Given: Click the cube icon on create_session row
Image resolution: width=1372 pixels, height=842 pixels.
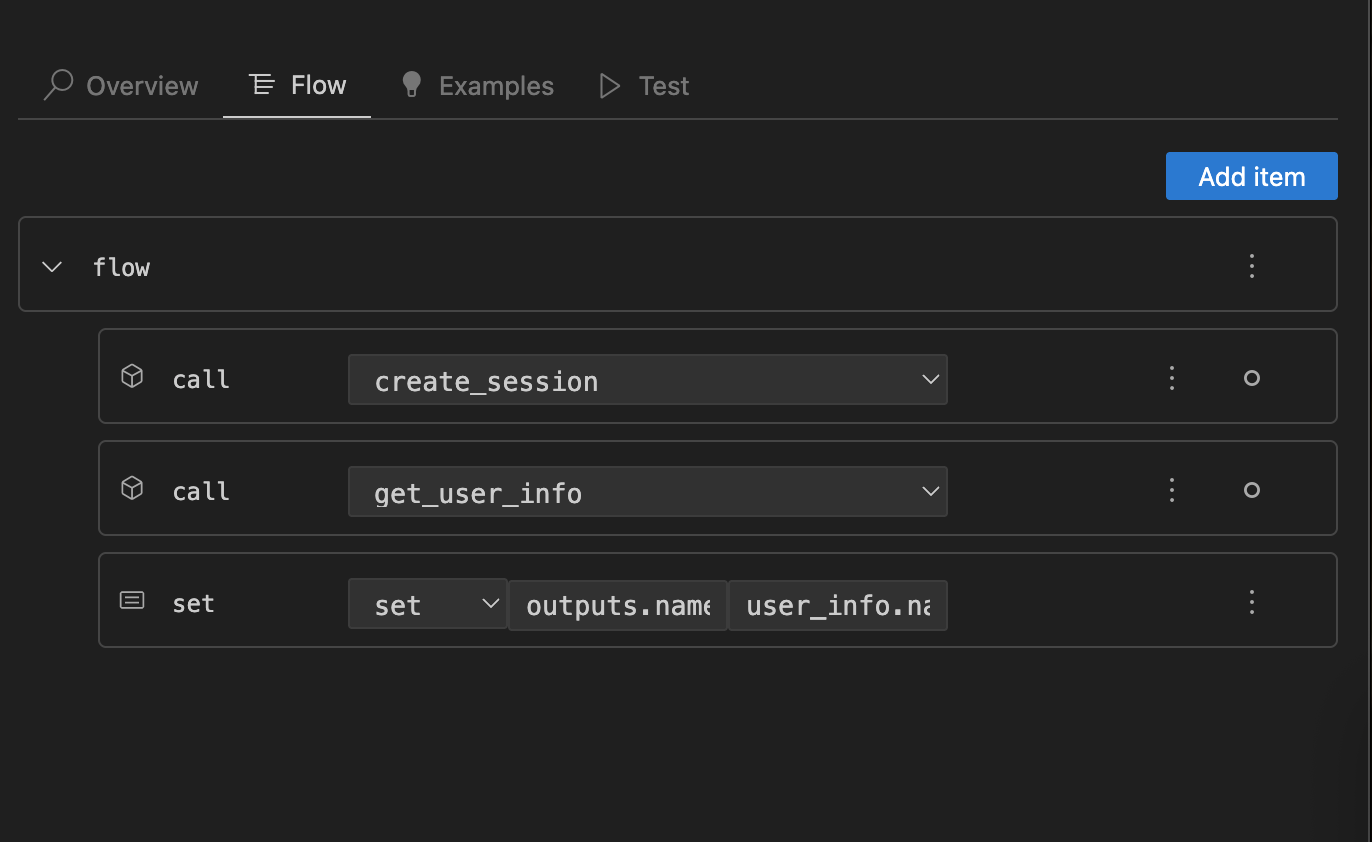Looking at the screenshot, I should [x=132, y=376].
